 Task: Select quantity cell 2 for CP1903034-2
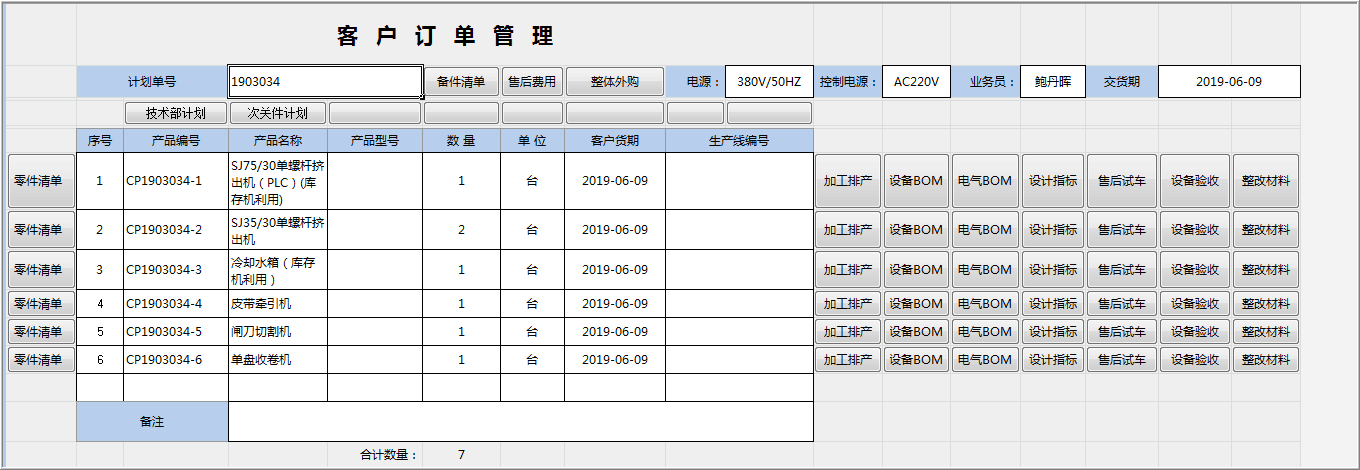pos(461,230)
